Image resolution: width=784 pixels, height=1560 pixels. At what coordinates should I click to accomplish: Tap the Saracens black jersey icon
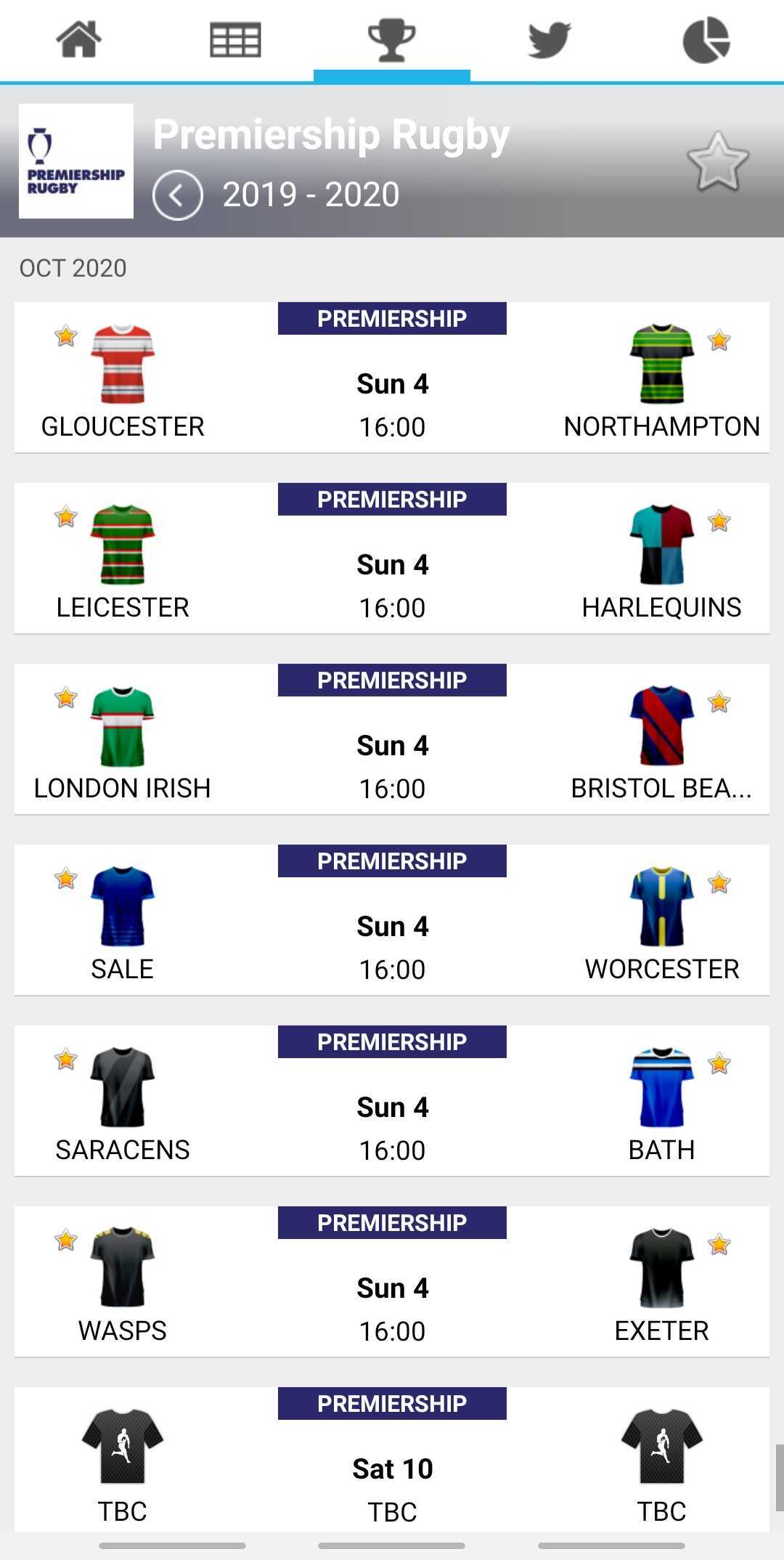coord(122,1087)
